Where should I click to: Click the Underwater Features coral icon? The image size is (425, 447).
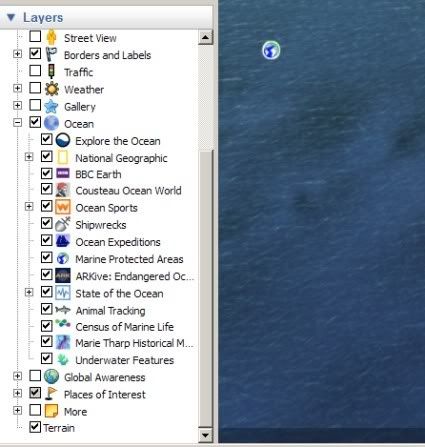coord(63,360)
